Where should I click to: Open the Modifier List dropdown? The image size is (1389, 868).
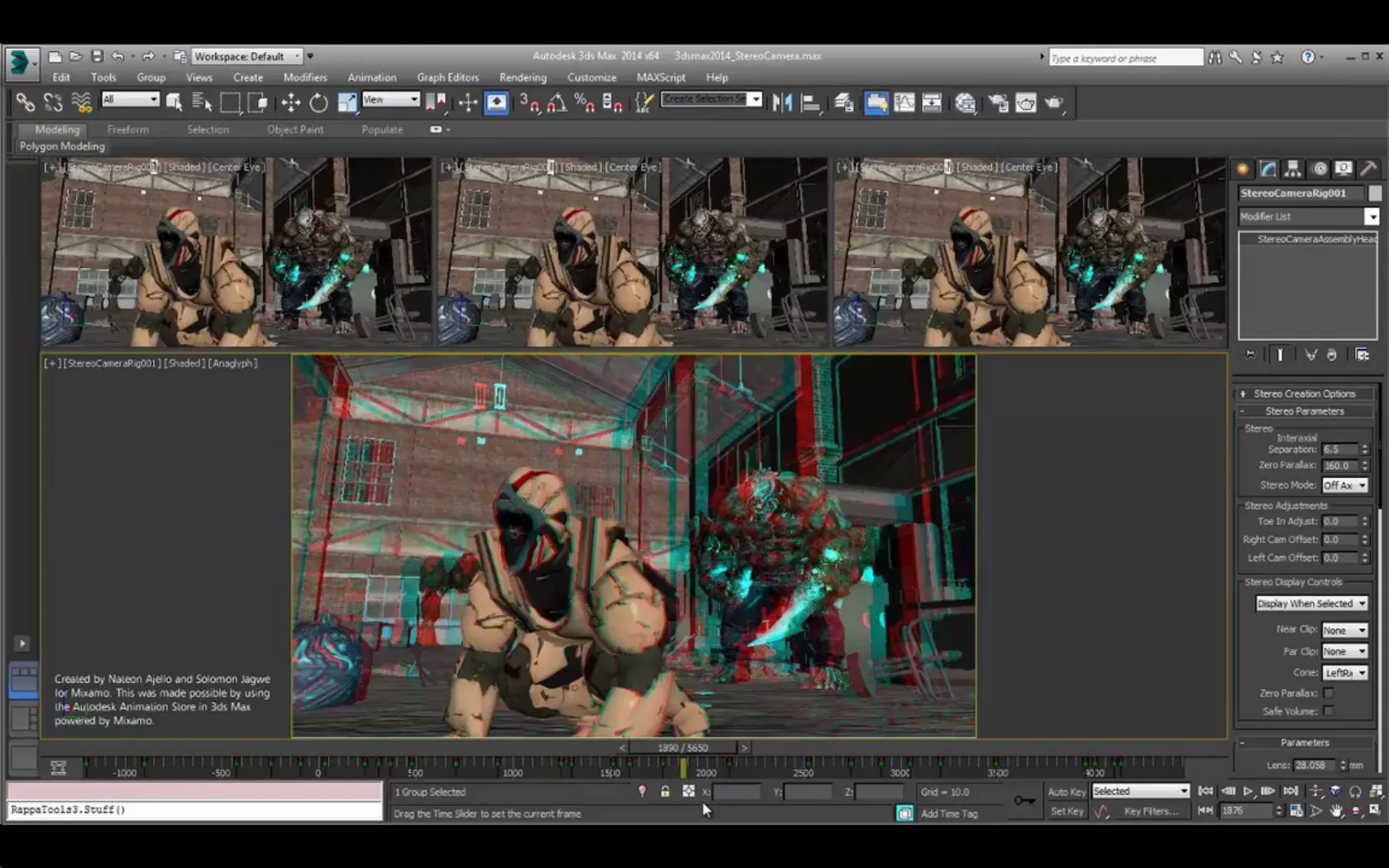1308,217
